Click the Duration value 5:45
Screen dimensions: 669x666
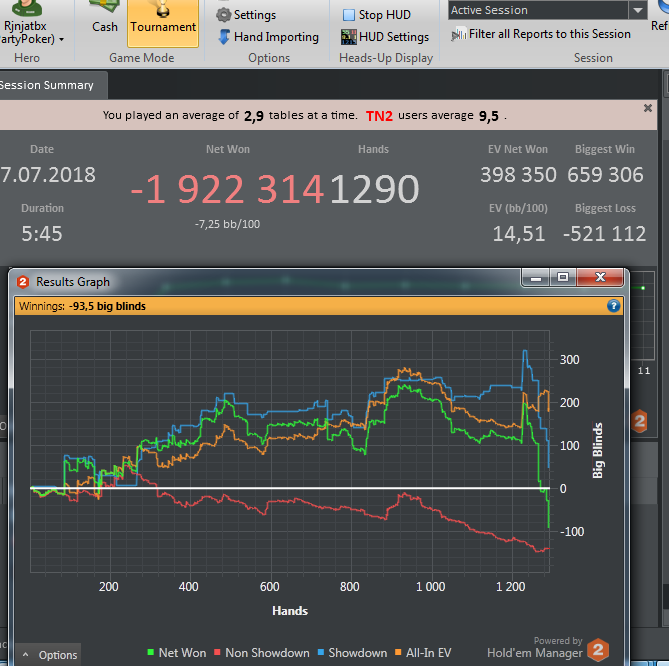point(42,233)
